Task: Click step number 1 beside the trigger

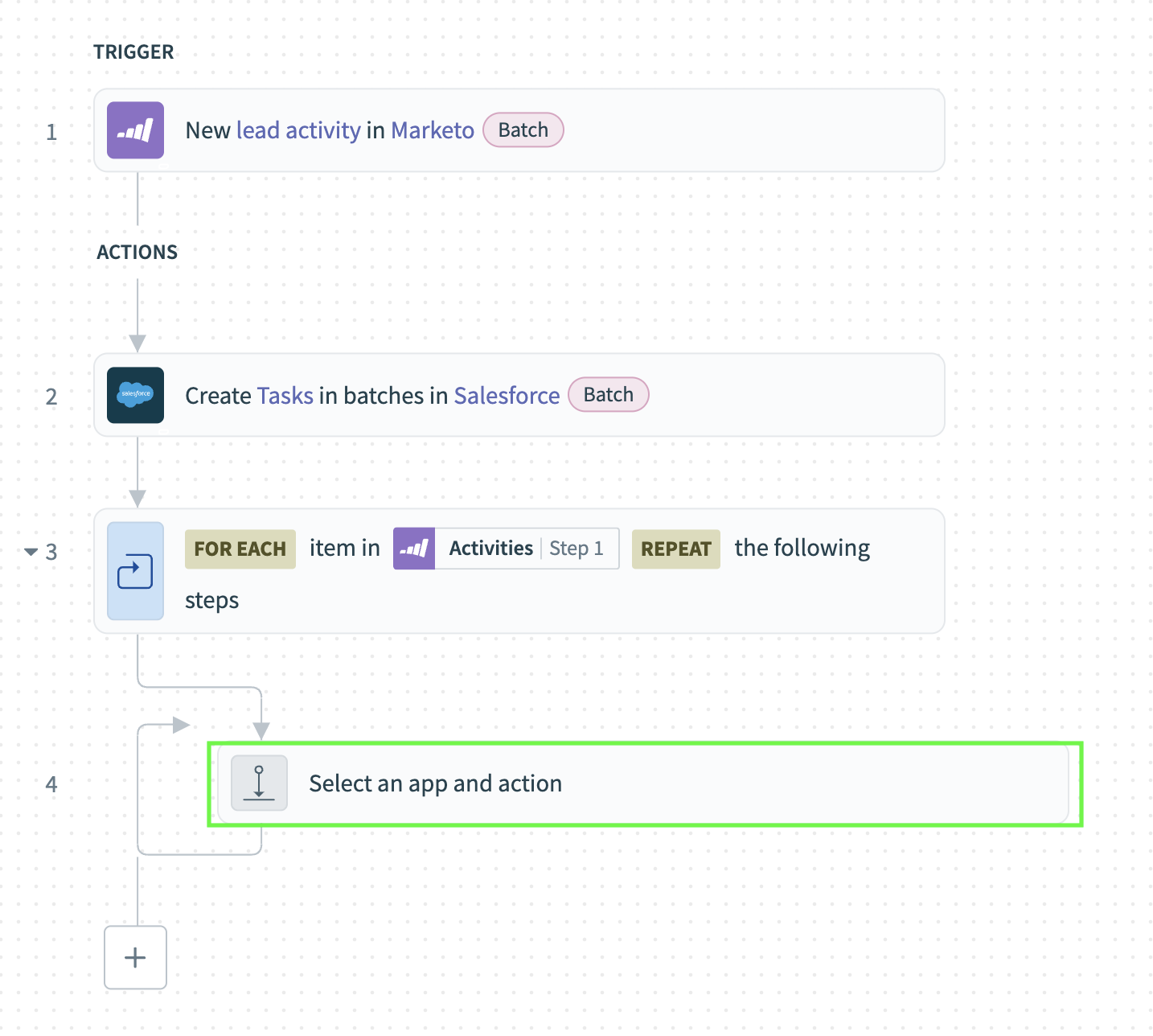Action: pos(51,132)
